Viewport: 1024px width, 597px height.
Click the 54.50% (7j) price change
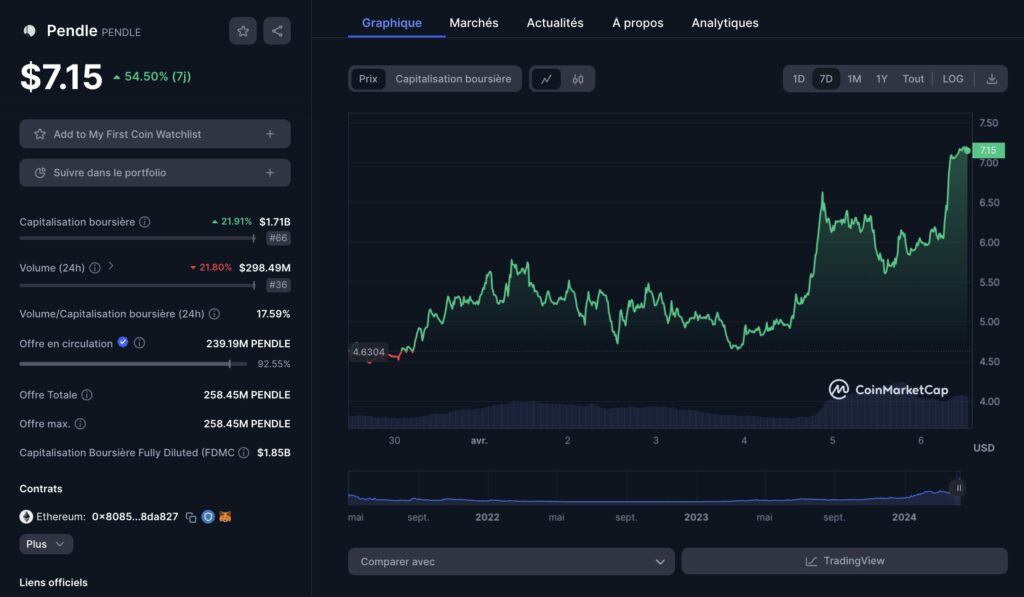152,76
